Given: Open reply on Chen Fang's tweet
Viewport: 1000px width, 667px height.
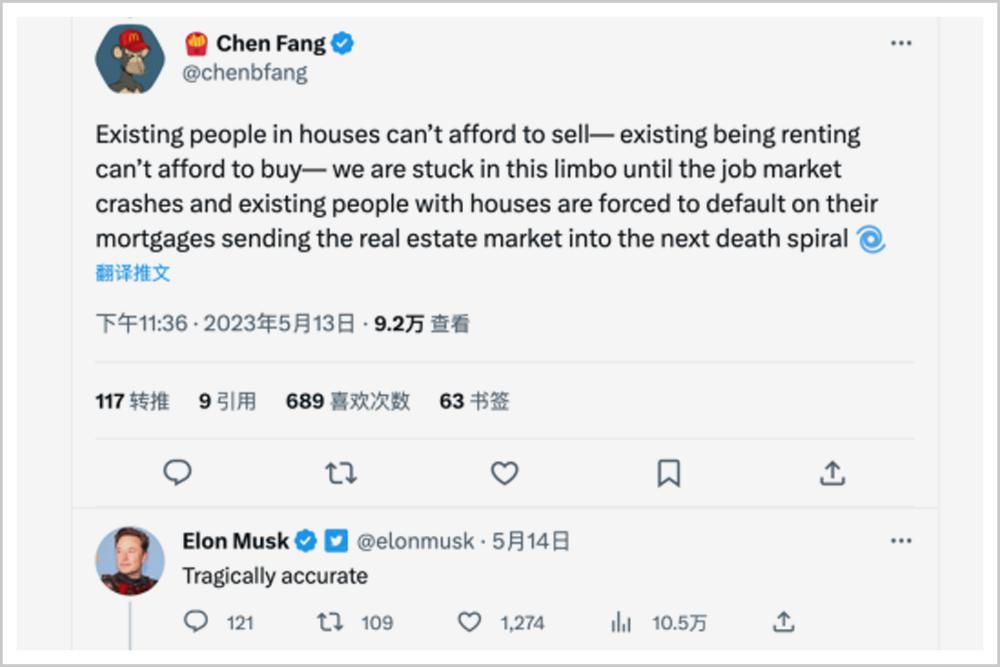Looking at the screenshot, I should tap(177, 473).
